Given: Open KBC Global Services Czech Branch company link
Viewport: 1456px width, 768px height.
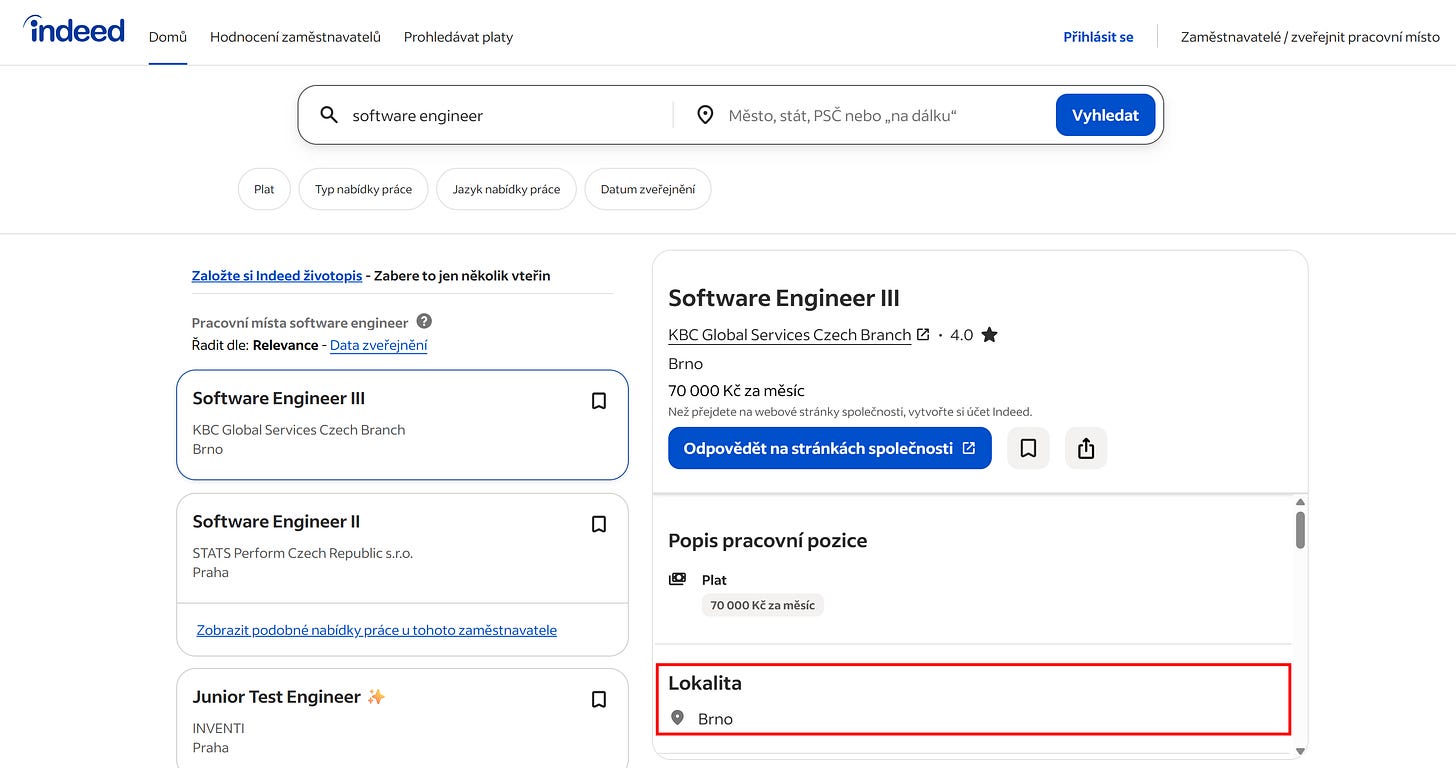Looking at the screenshot, I should click(789, 335).
